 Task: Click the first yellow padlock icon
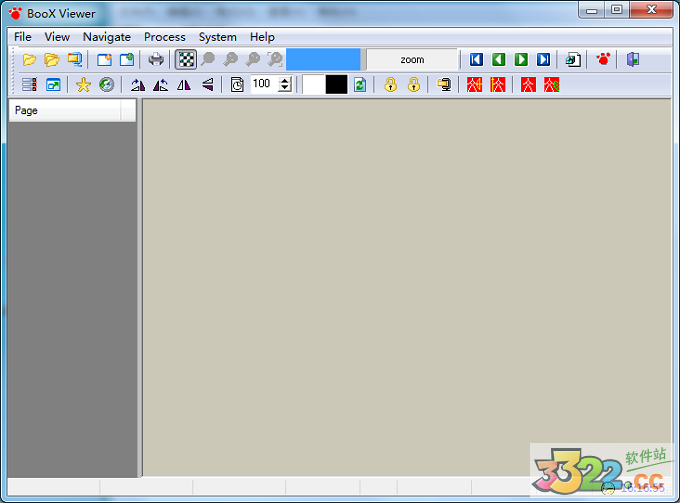coord(391,85)
